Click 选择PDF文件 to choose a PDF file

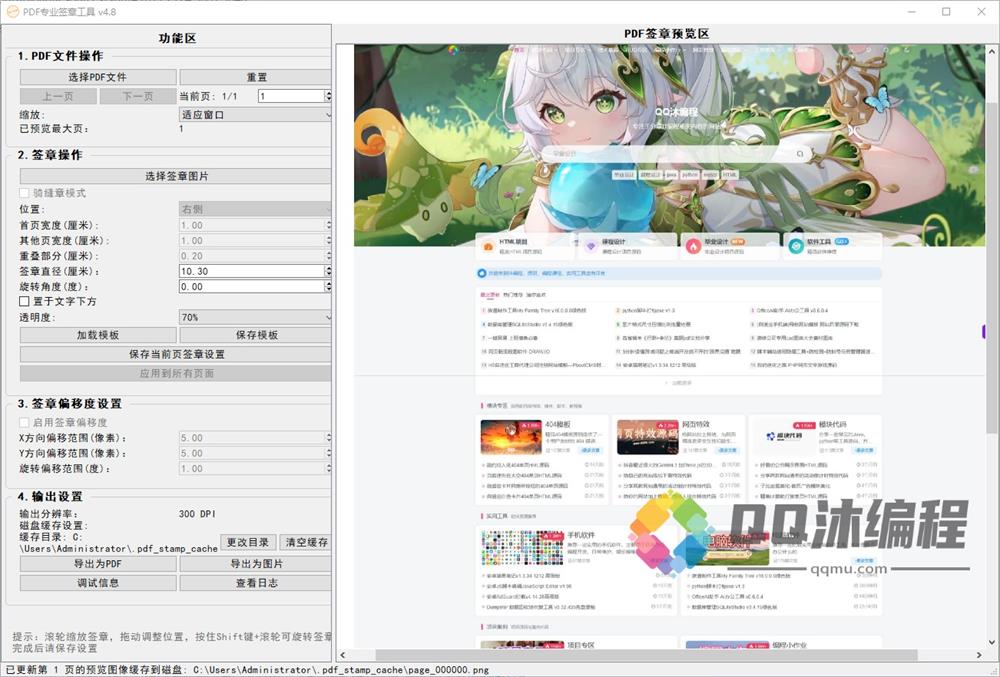pyautogui.click(x=97, y=77)
